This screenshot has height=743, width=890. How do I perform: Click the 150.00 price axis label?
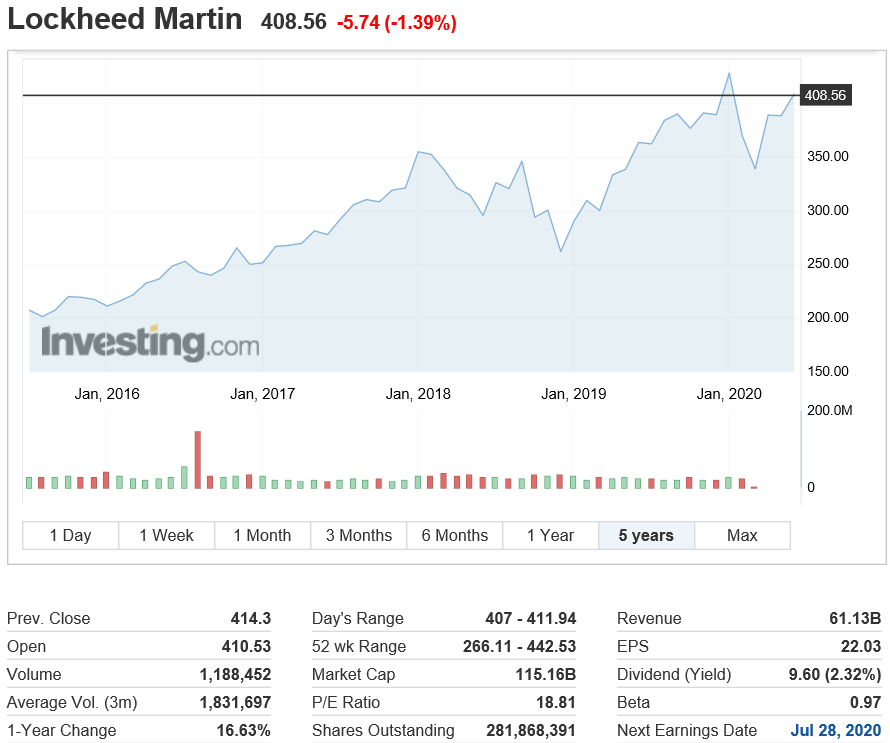(x=828, y=371)
